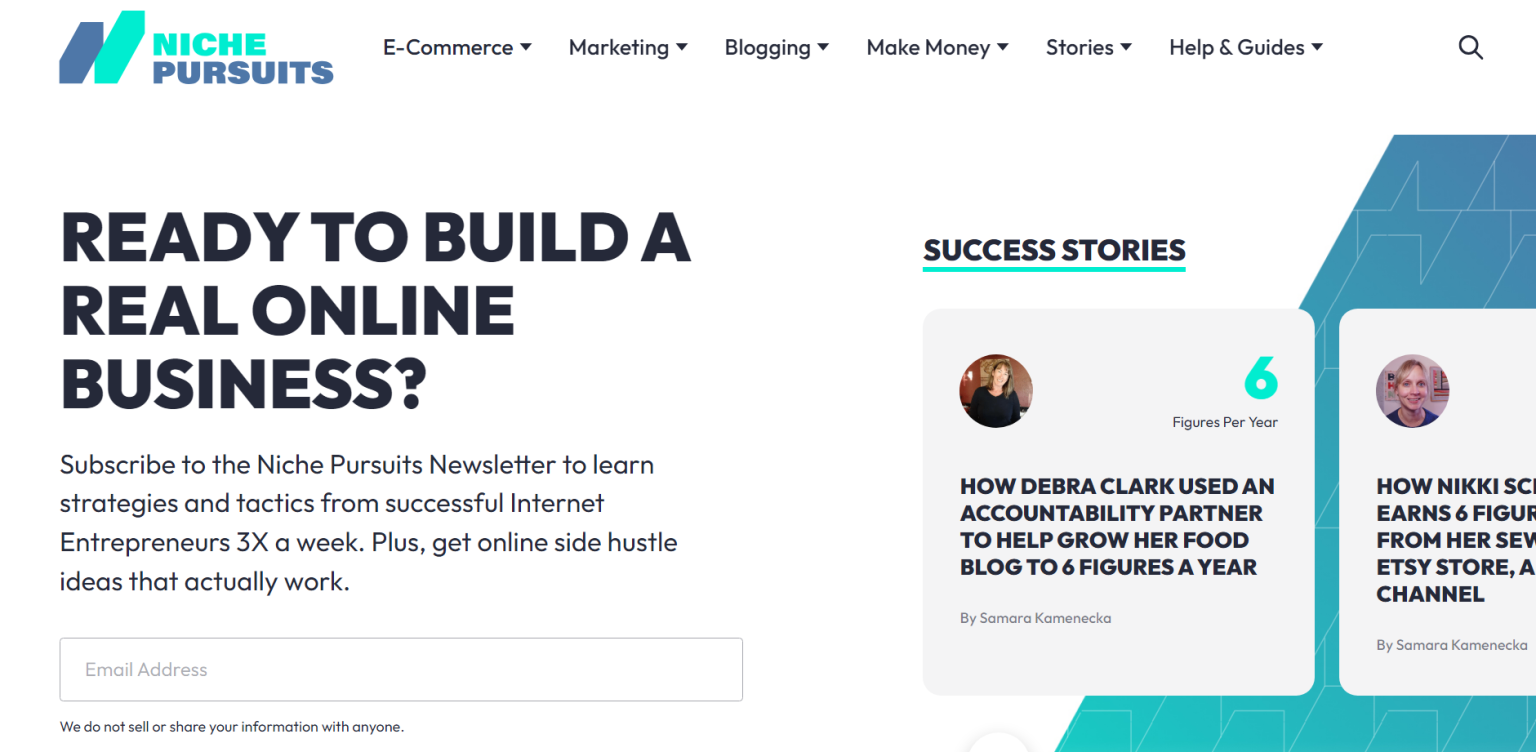Click the Niche Pursuits logo

tap(196, 48)
